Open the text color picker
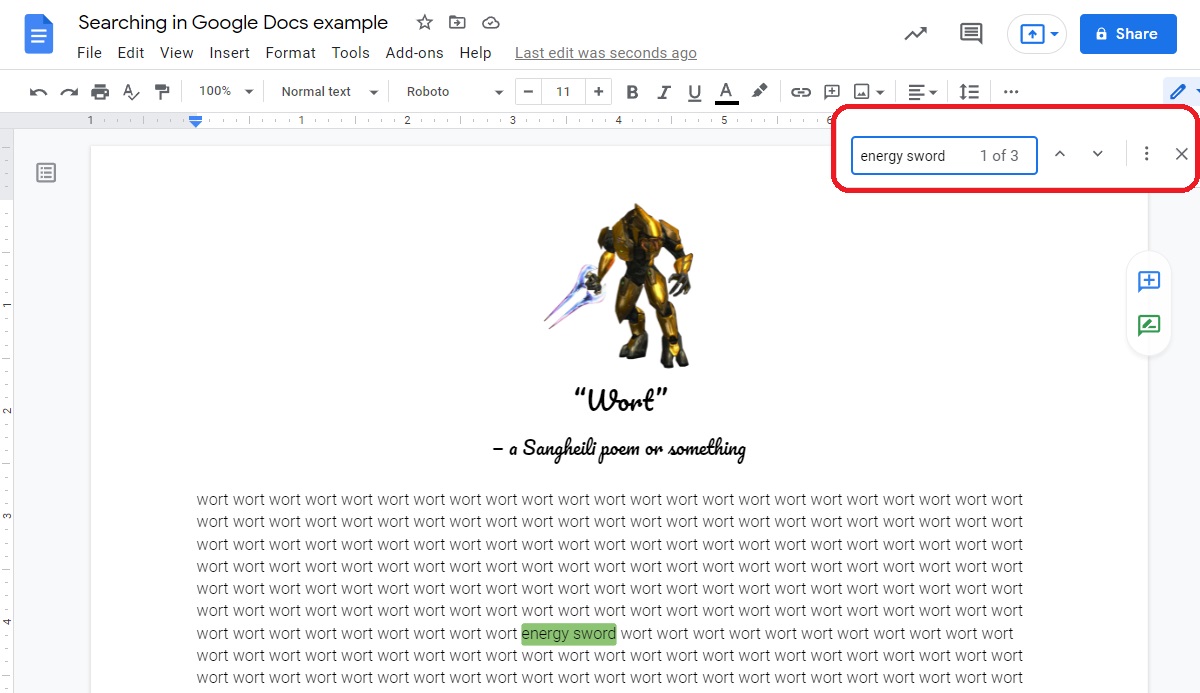 tap(727, 92)
